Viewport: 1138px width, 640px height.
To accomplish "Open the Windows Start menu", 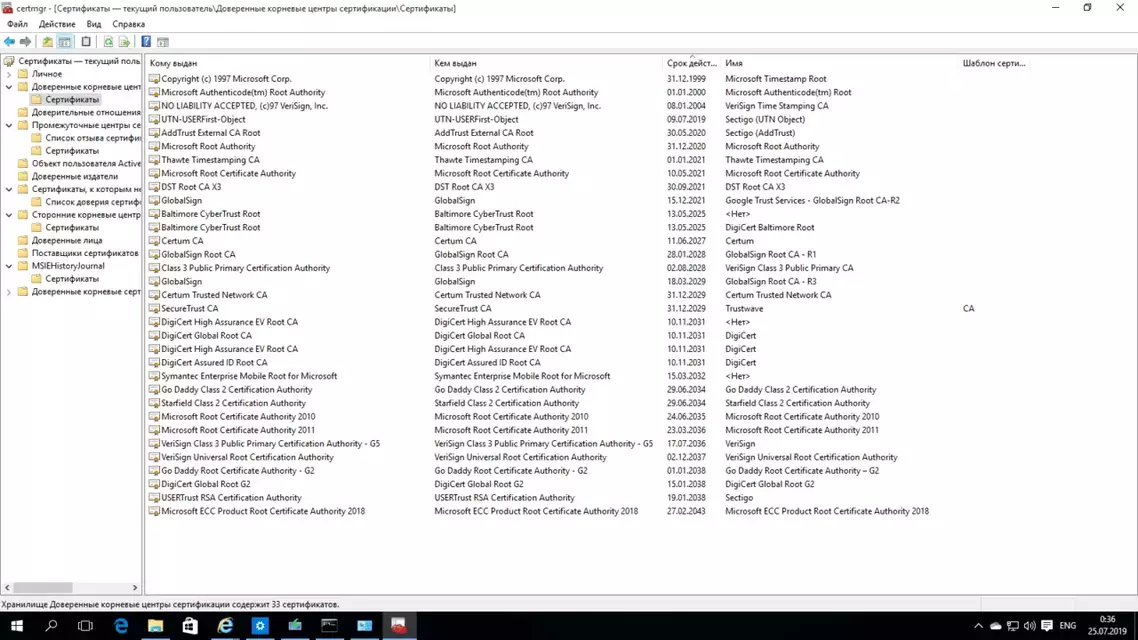I will click(x=17, y=625).
